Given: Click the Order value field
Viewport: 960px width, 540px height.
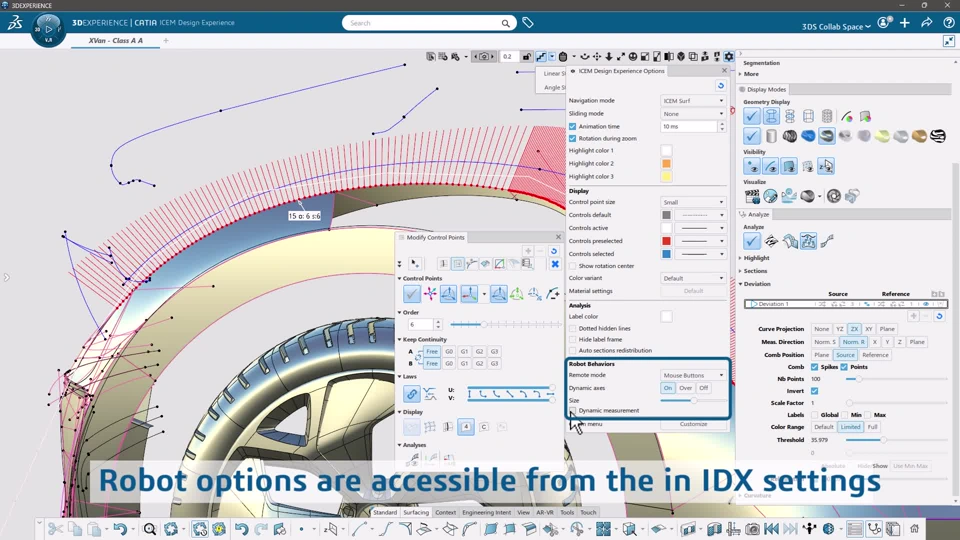Looking at the screenshot, I should pyautogui.click(x=421, y=324).
